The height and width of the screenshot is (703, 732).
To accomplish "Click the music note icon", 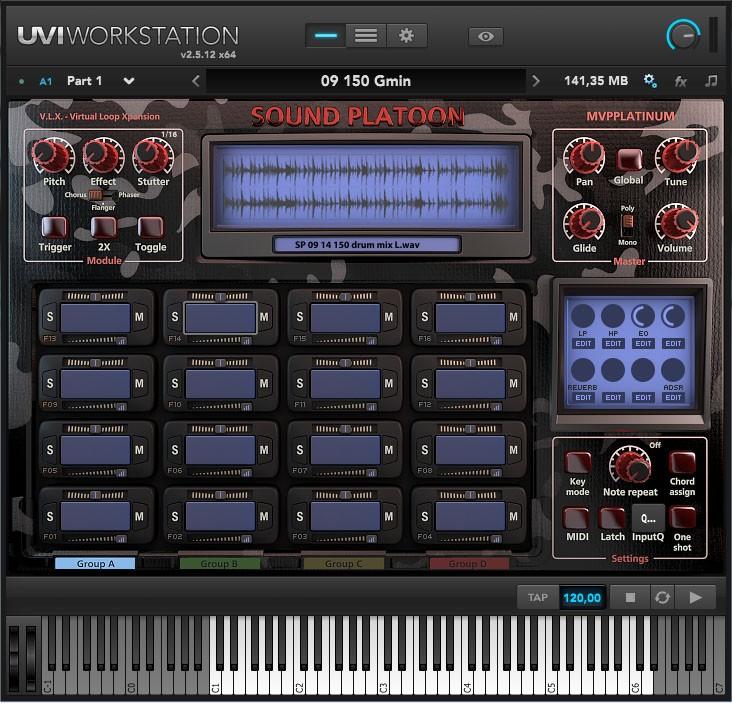I will pos(711,81).
